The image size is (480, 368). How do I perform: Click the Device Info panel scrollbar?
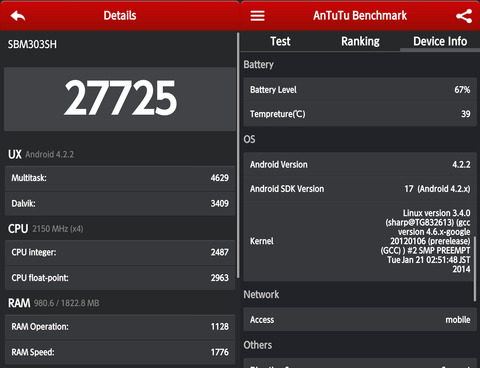click(x=475, y=269)
